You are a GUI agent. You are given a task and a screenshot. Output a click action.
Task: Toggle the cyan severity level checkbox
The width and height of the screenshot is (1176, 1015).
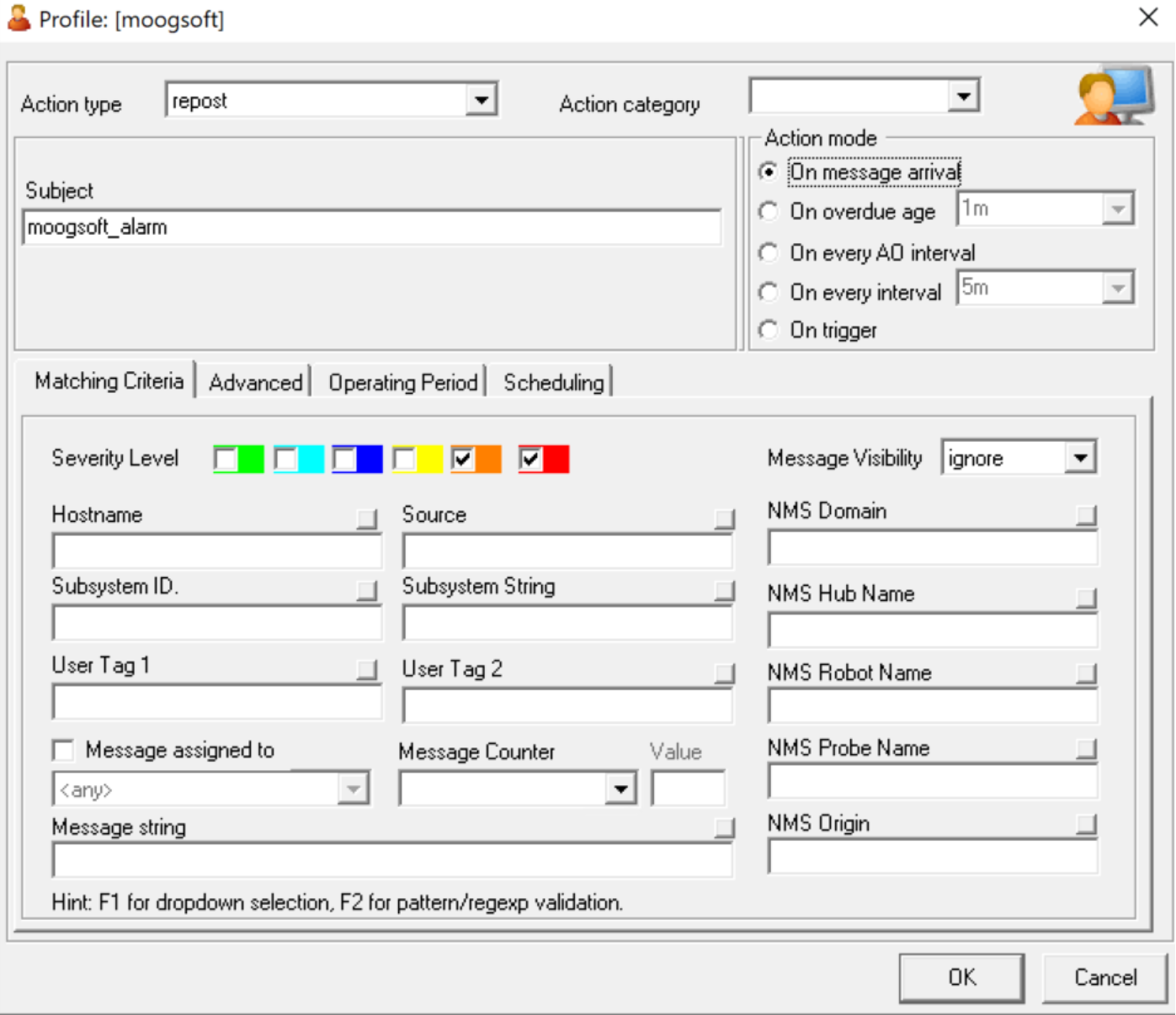click(x=286, y=460)
